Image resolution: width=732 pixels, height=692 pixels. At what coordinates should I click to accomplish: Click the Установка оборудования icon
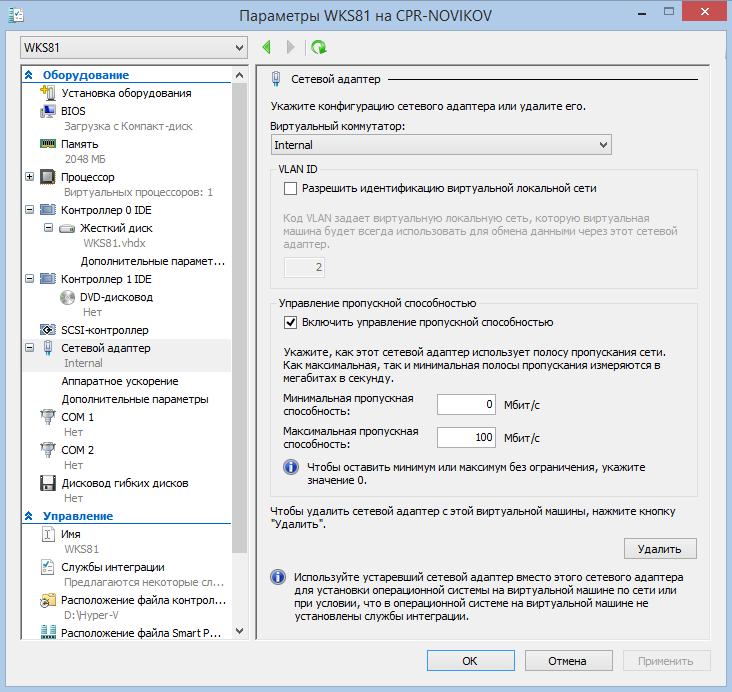pyautogui.click(x=47, y=93)
